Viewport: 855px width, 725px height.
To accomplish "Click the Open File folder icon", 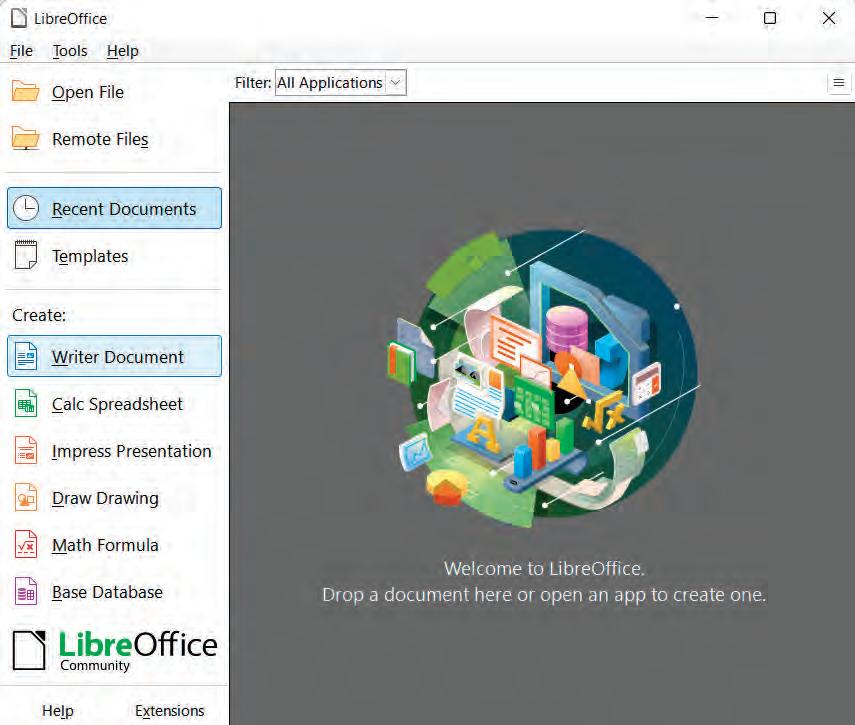I will (26, 92).
